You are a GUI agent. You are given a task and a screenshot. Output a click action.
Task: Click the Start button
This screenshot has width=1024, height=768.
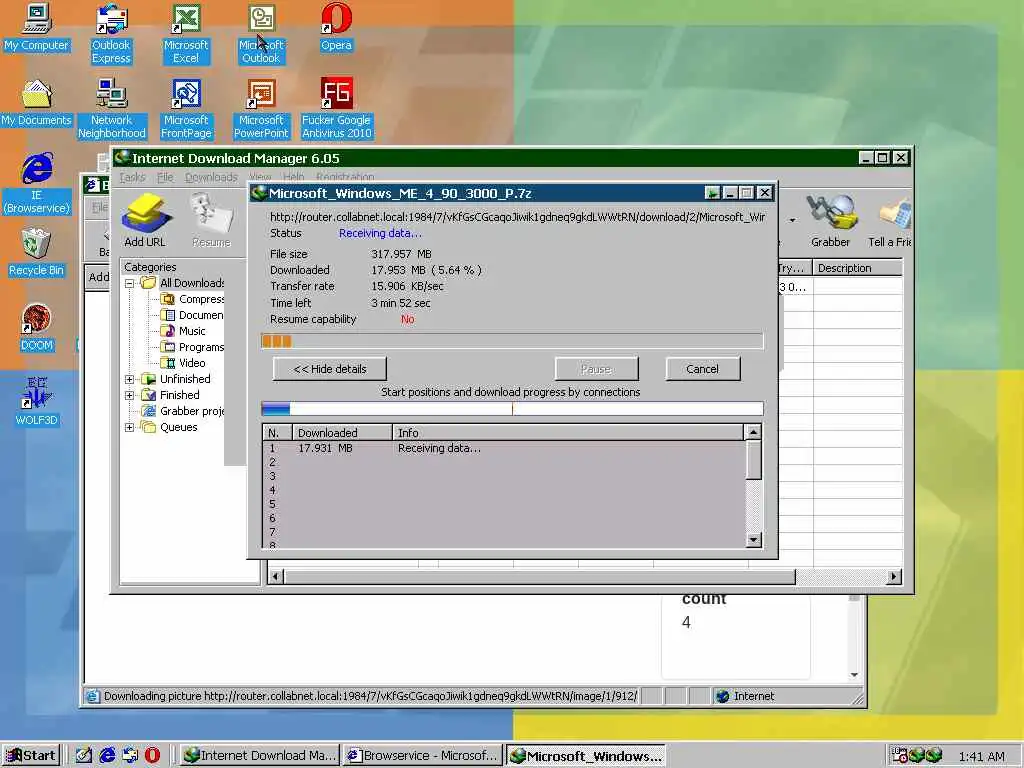[31, 756]
